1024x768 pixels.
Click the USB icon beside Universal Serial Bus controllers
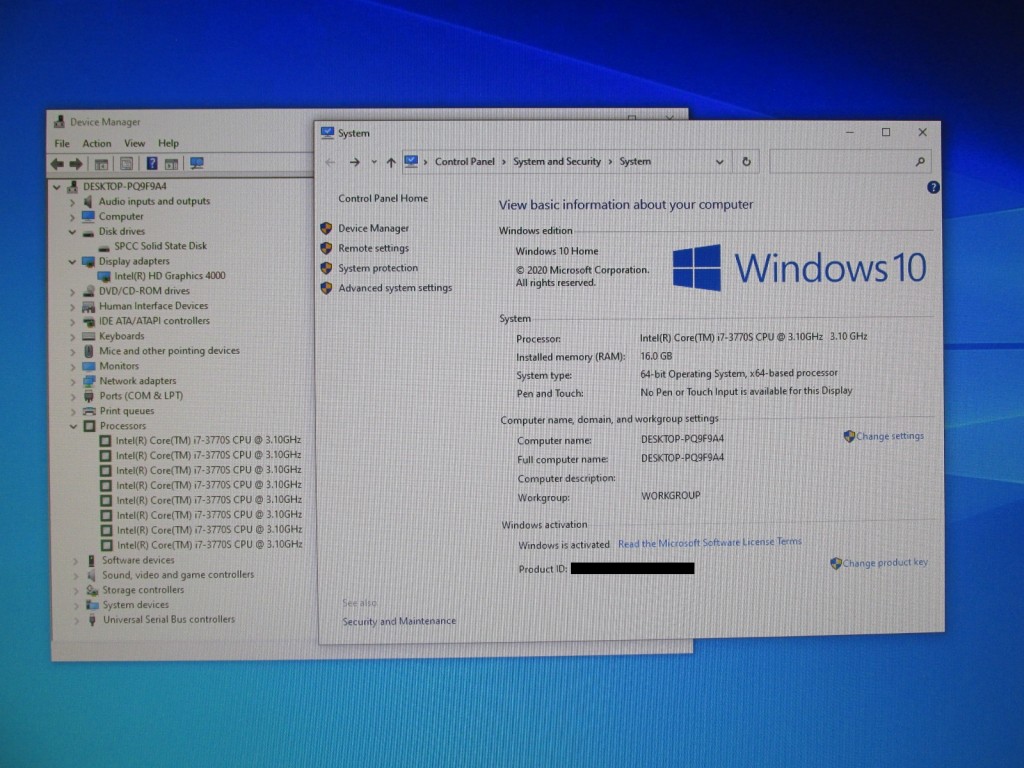point(92,620)
